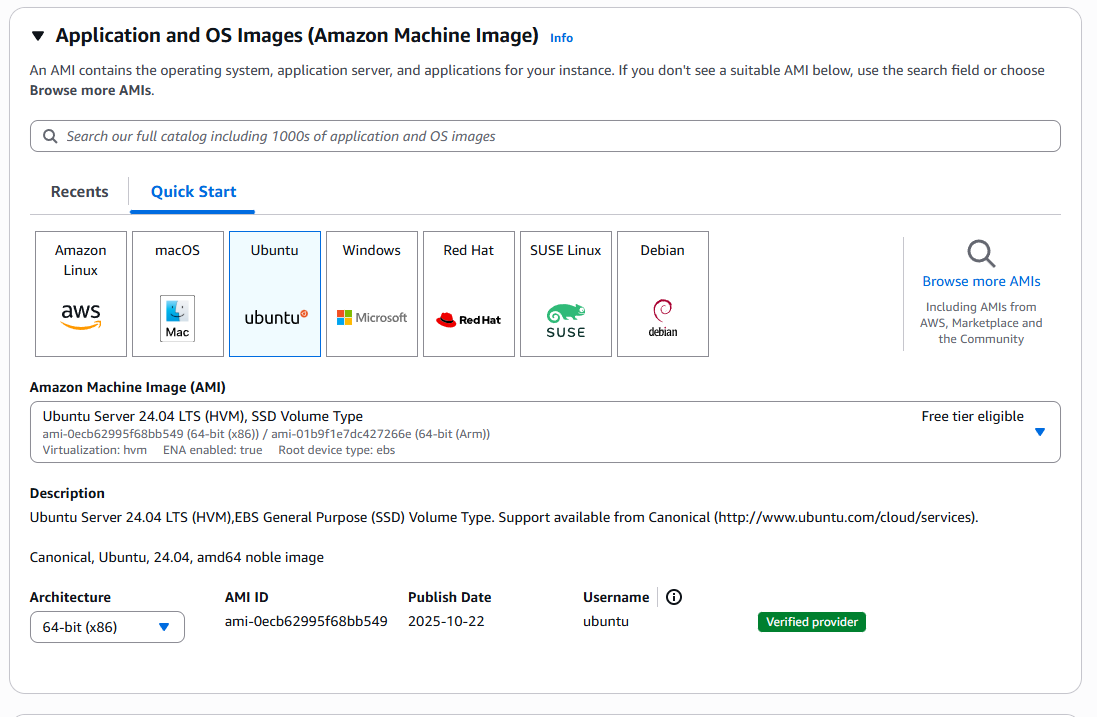The height and width of the screenshot is (717, 1097).
Task: Select the Amazon Linux AMI tile
Action: 81,294
